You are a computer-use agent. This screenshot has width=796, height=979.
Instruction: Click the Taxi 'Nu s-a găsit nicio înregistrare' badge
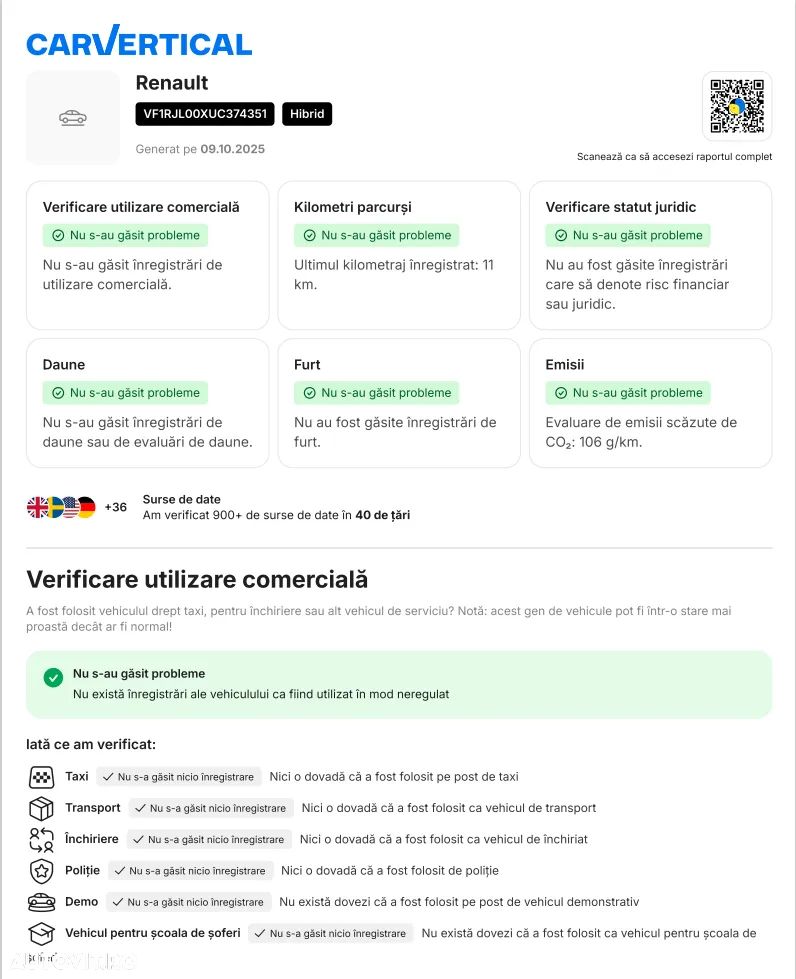179,777
